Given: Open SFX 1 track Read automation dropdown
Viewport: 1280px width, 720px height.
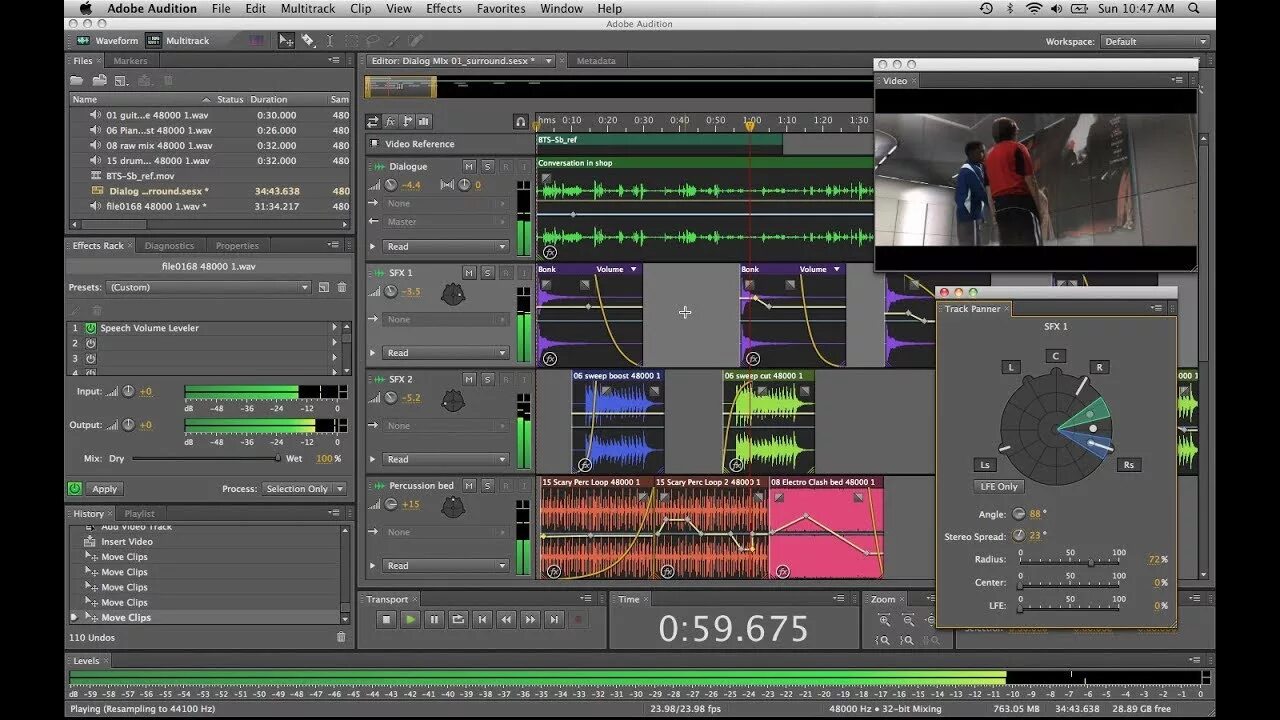Looking at the screenshot, I should pos(447,352).
